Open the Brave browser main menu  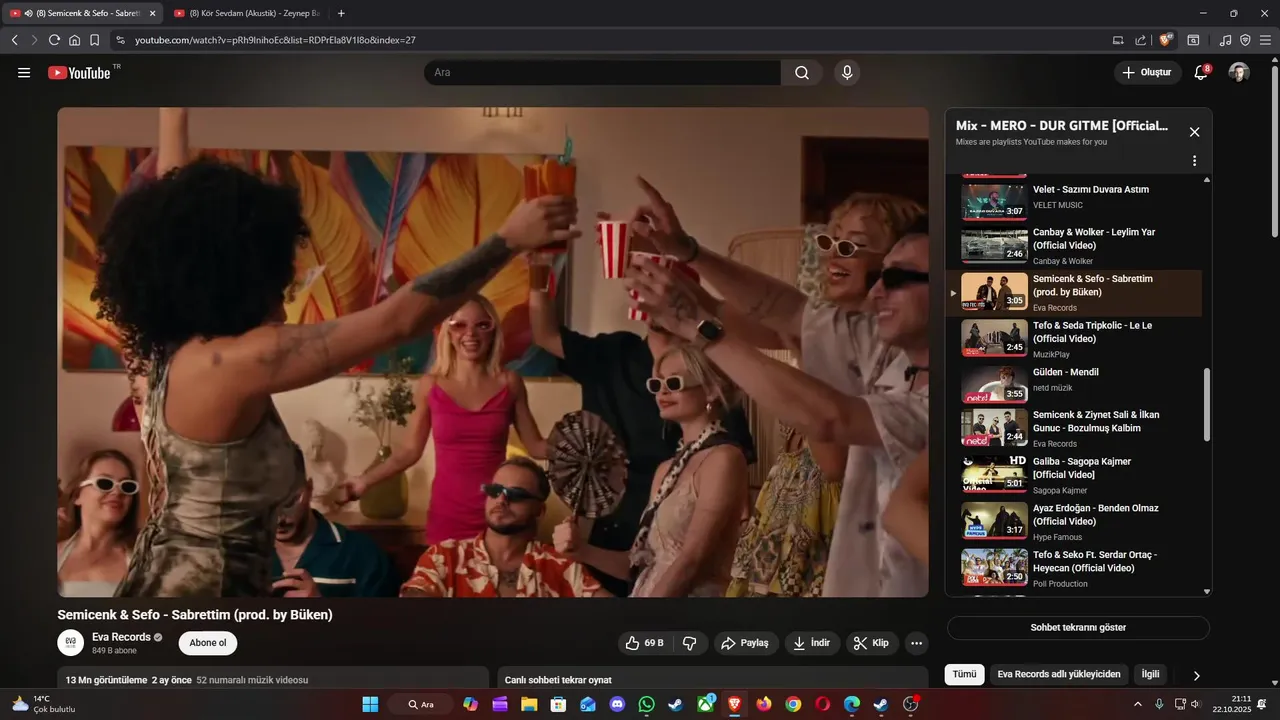(1265, 40)
